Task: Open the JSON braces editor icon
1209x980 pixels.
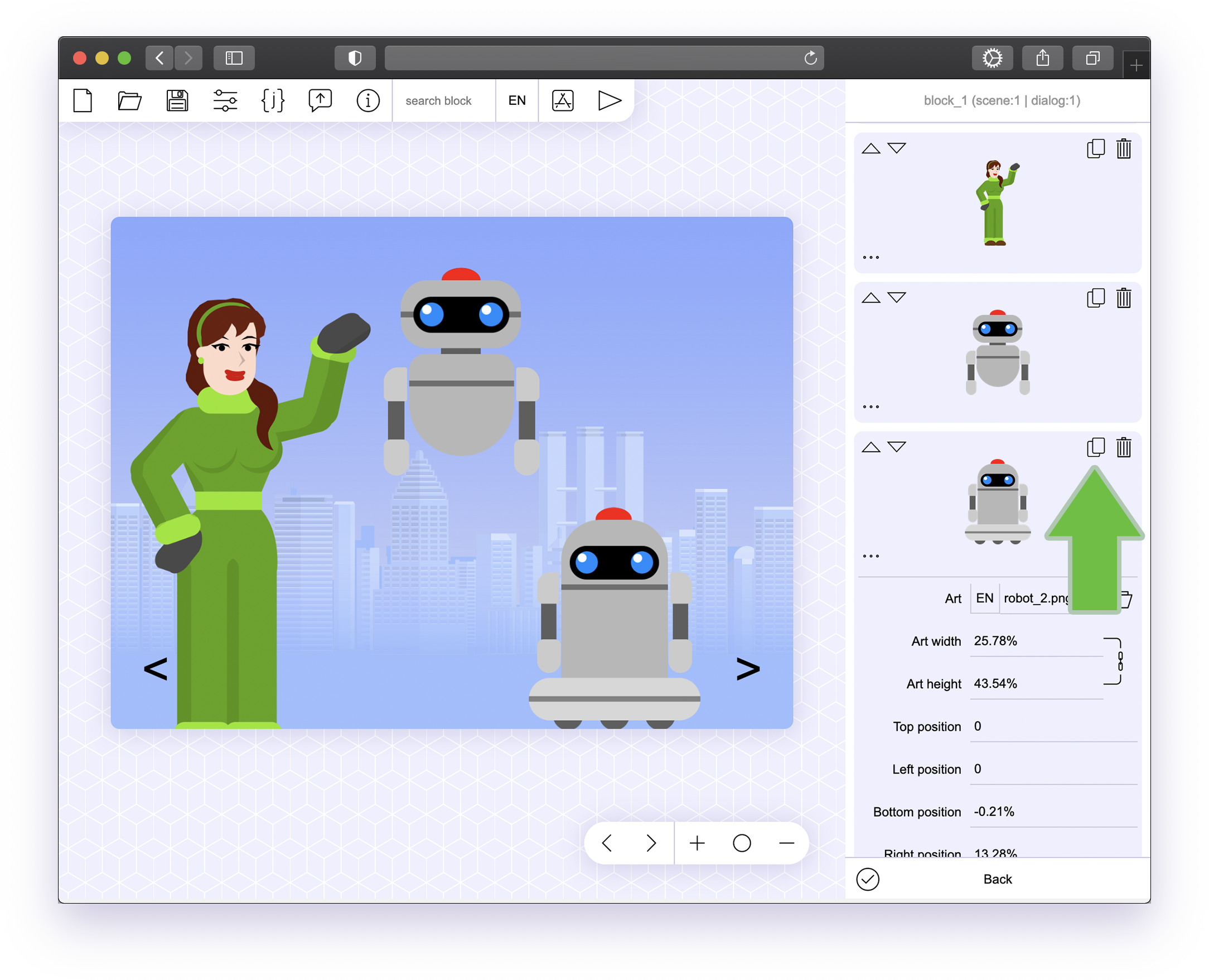Action: [273, 101]
